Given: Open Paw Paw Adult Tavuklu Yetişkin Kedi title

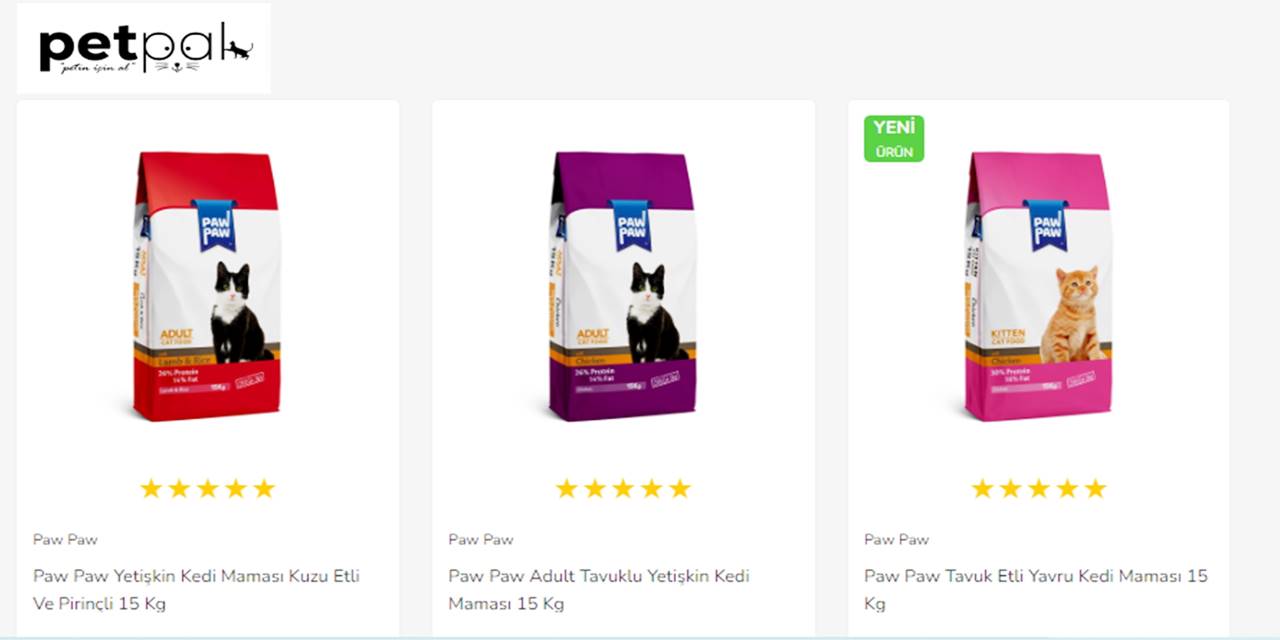Looking at the screenshot, I should (x=599, y=590).
